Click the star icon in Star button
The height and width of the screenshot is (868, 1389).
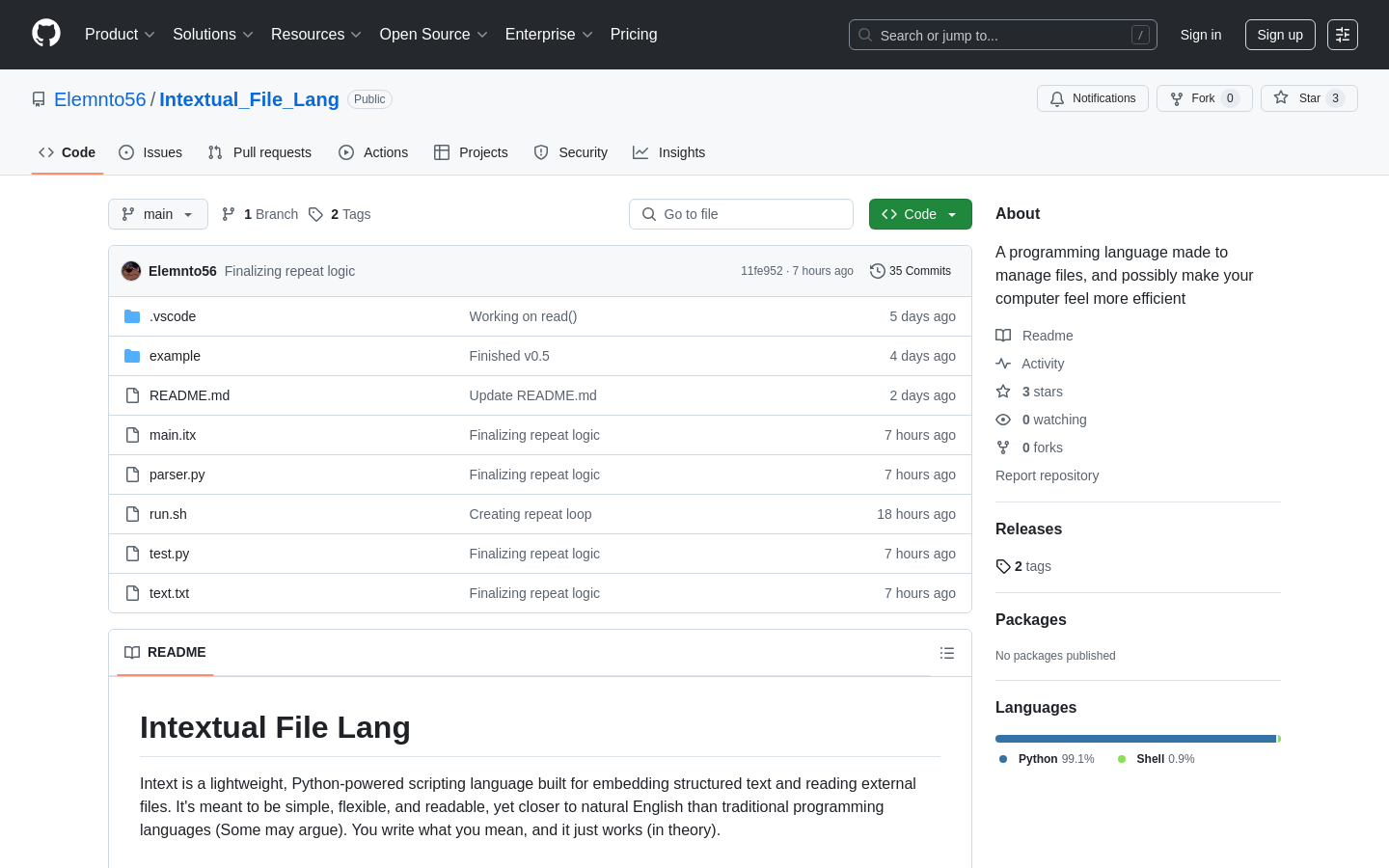coord(1281,97)
